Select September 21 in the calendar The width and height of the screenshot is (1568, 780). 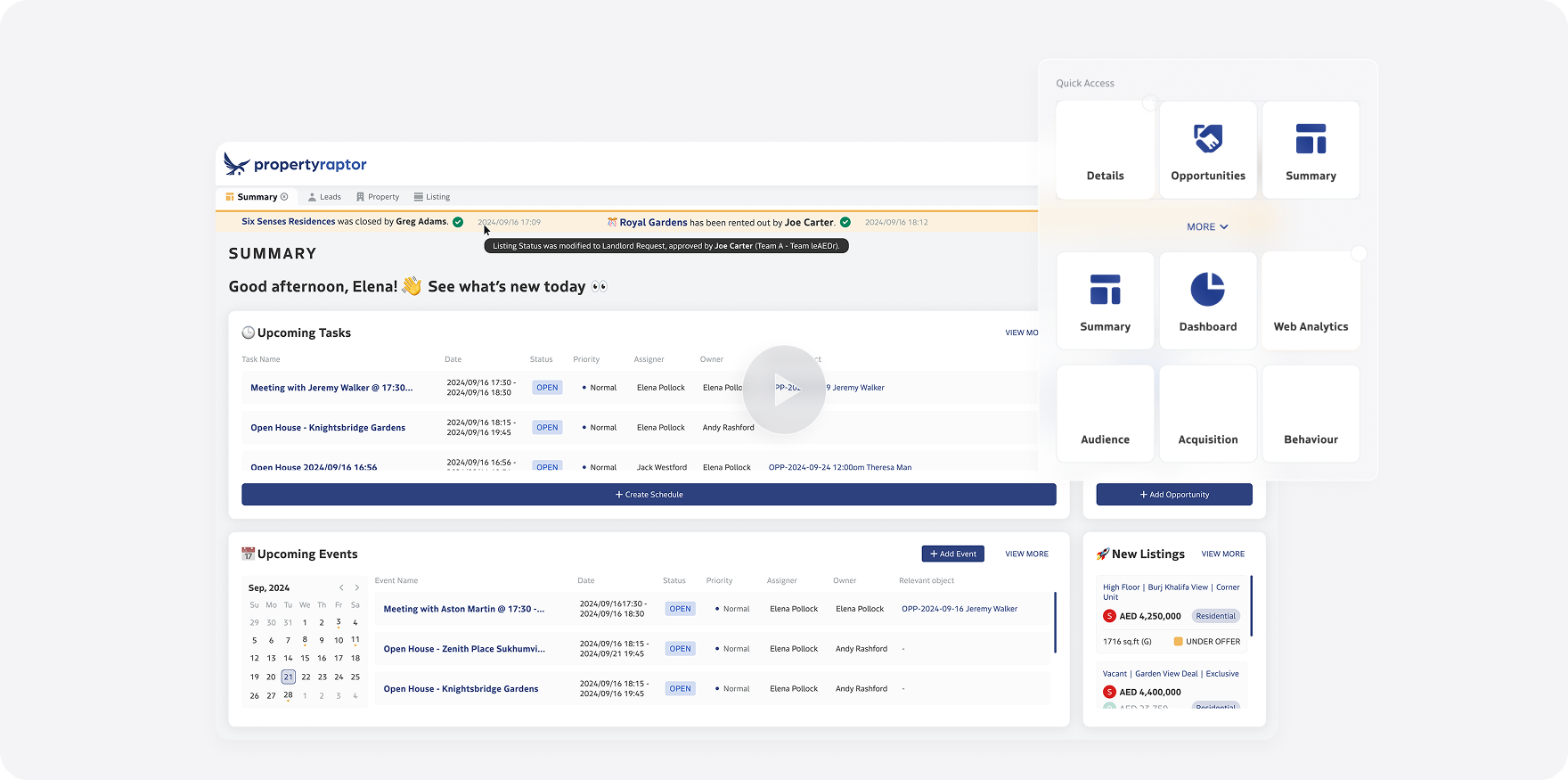(x=288, y=677)
